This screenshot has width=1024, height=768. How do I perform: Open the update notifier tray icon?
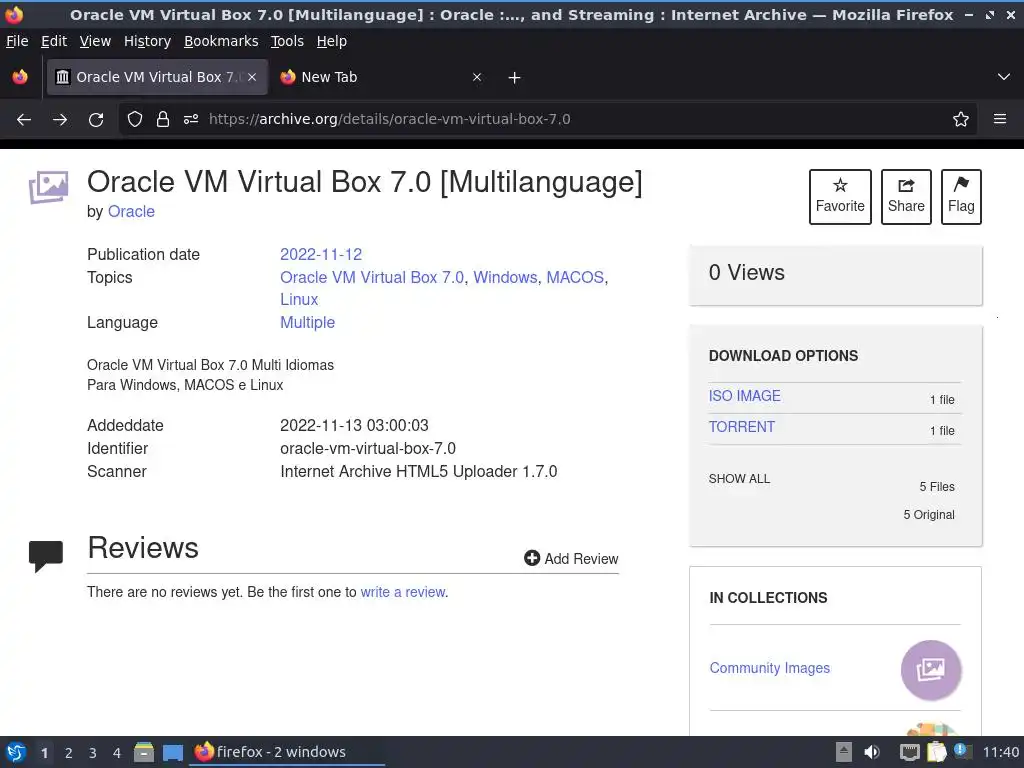963,751
